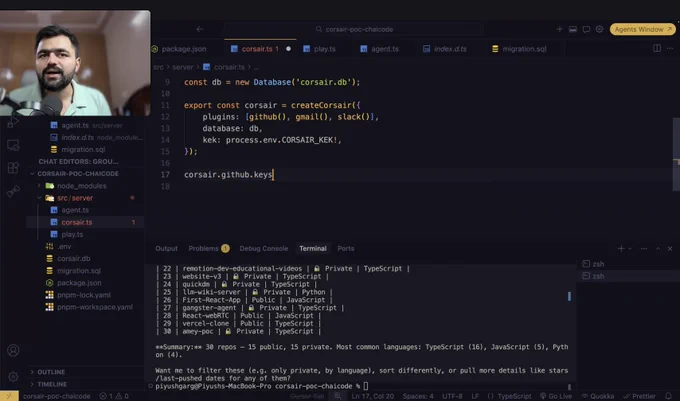Switch to the Ports panel tab
The image size is (680, 401).
[x=346, y=248]
